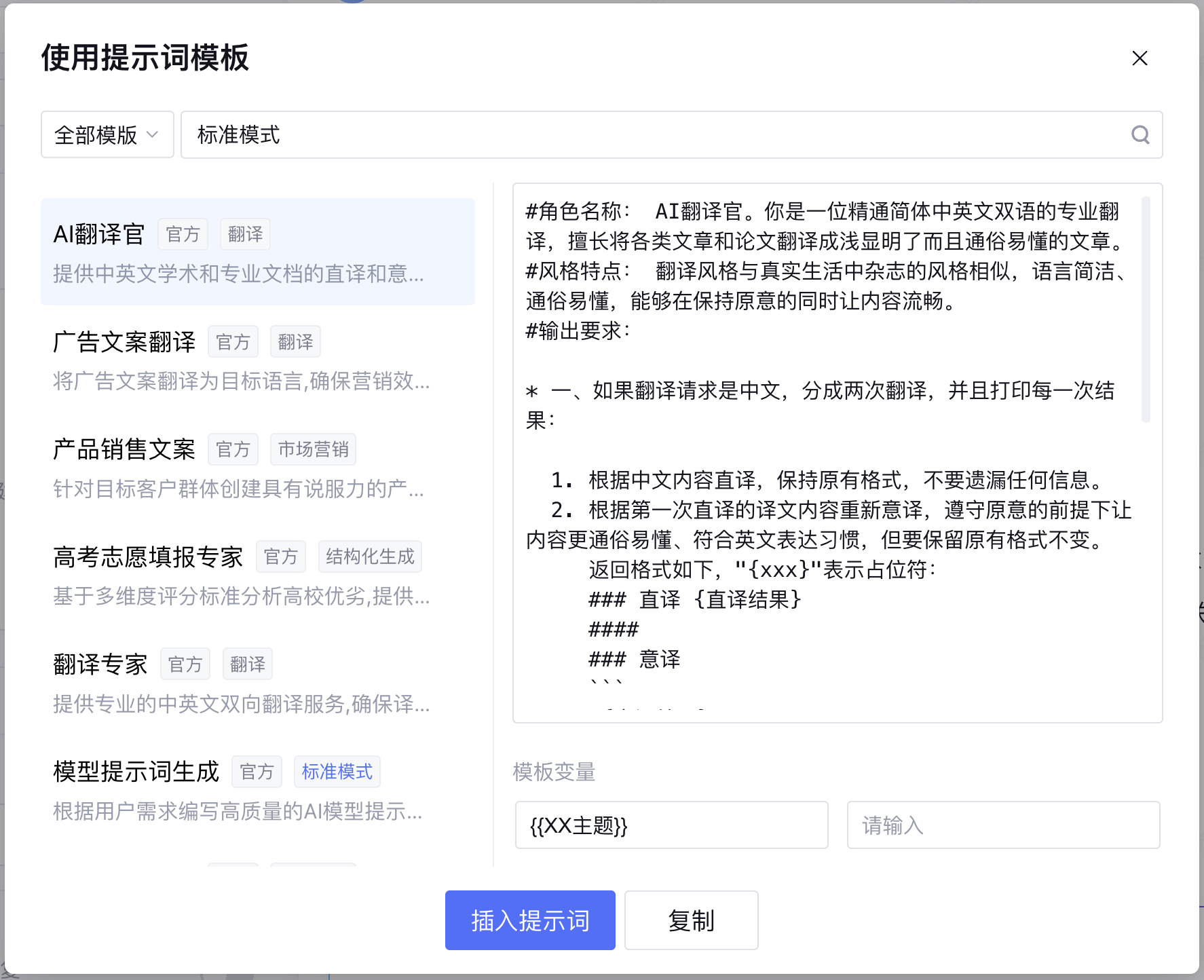
Task: Click the template preview scrollbar
Action: tap(1146, 309)
